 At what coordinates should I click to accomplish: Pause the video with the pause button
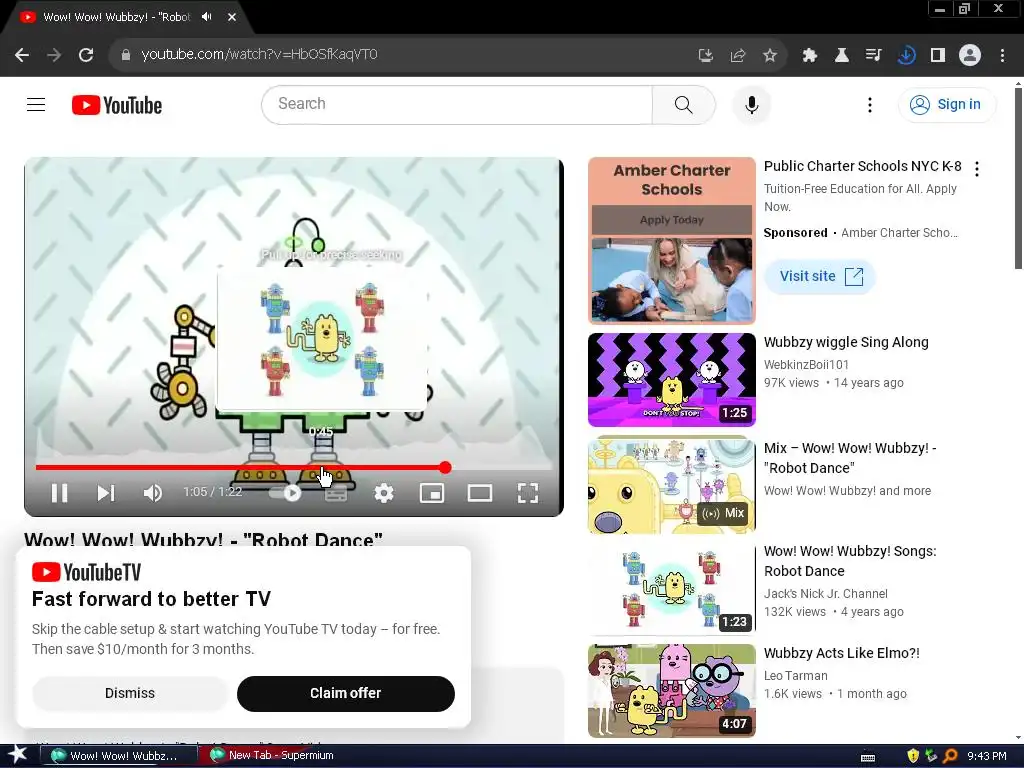59,493
